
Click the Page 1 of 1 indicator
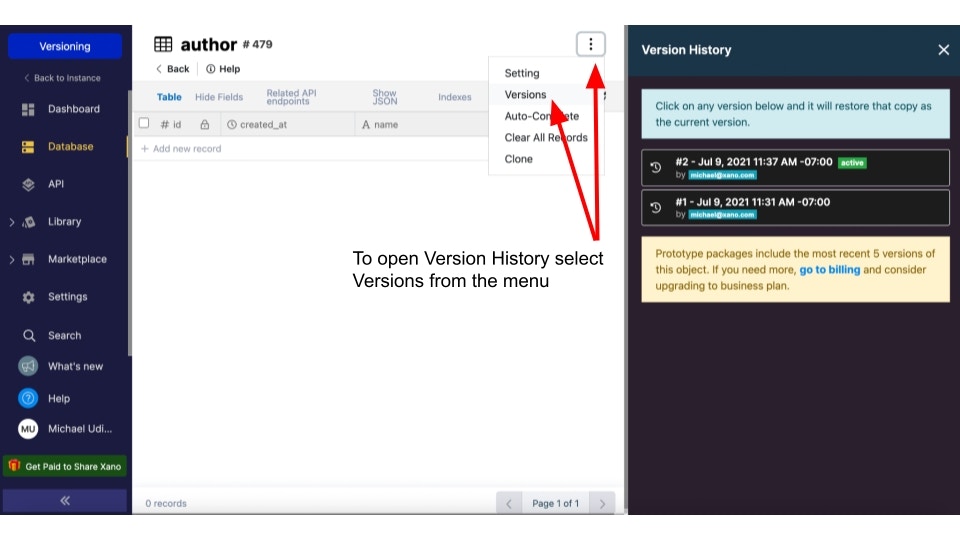point(555,503)
